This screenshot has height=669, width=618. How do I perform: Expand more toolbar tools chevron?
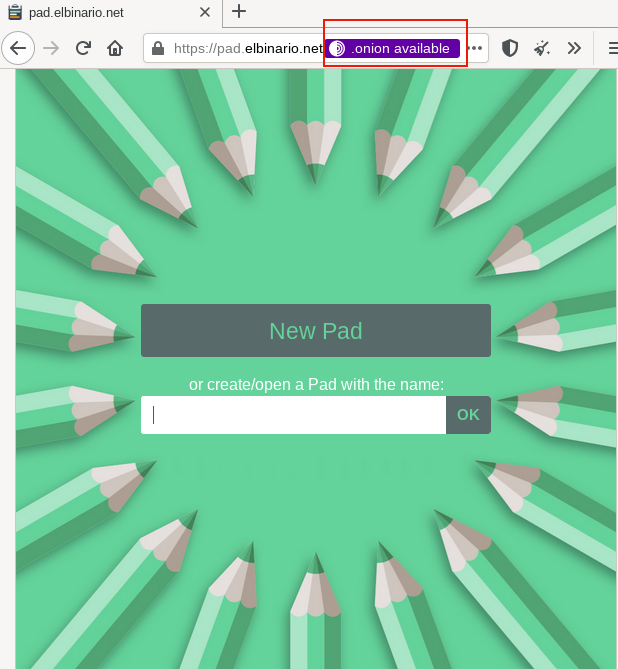(574, 48)
